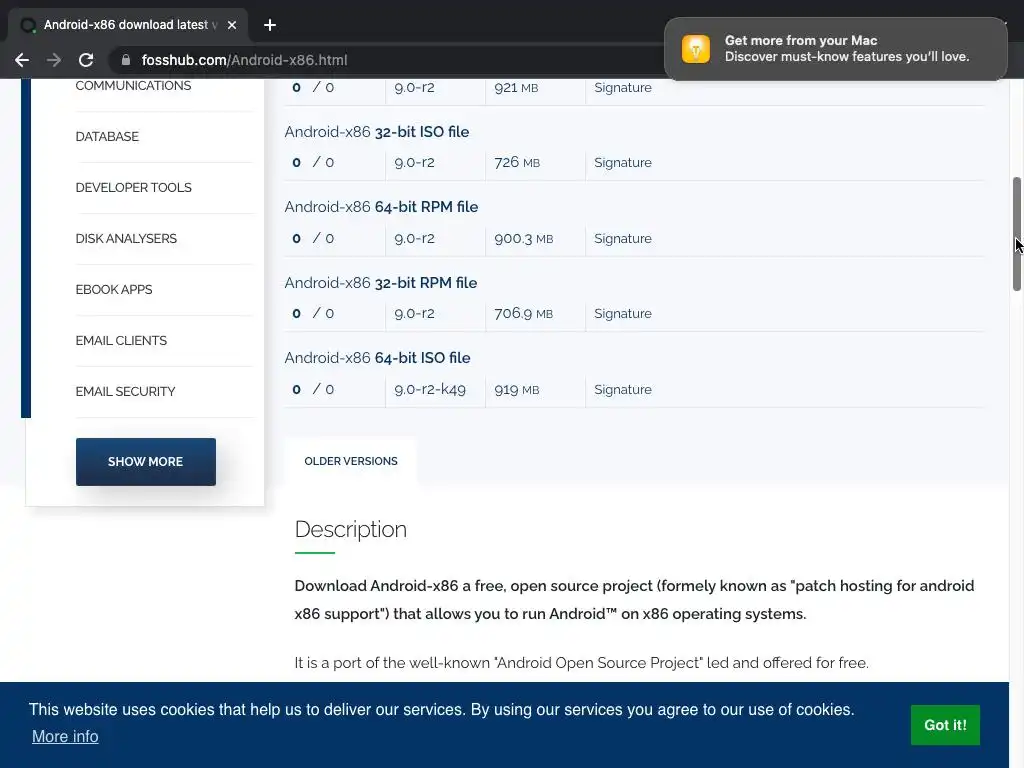Click the 706.9 MB file size
Screen dimensions: 1024x768
coord(524,313)
